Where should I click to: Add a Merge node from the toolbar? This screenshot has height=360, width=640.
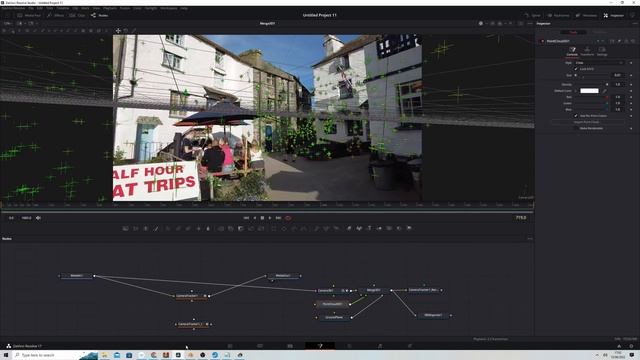coord(220,229)
